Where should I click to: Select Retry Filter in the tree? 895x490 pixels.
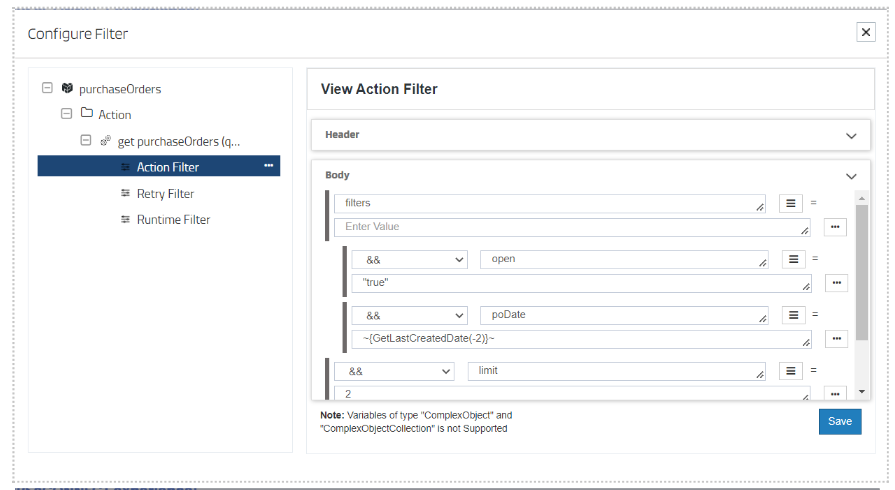point(166,194)
